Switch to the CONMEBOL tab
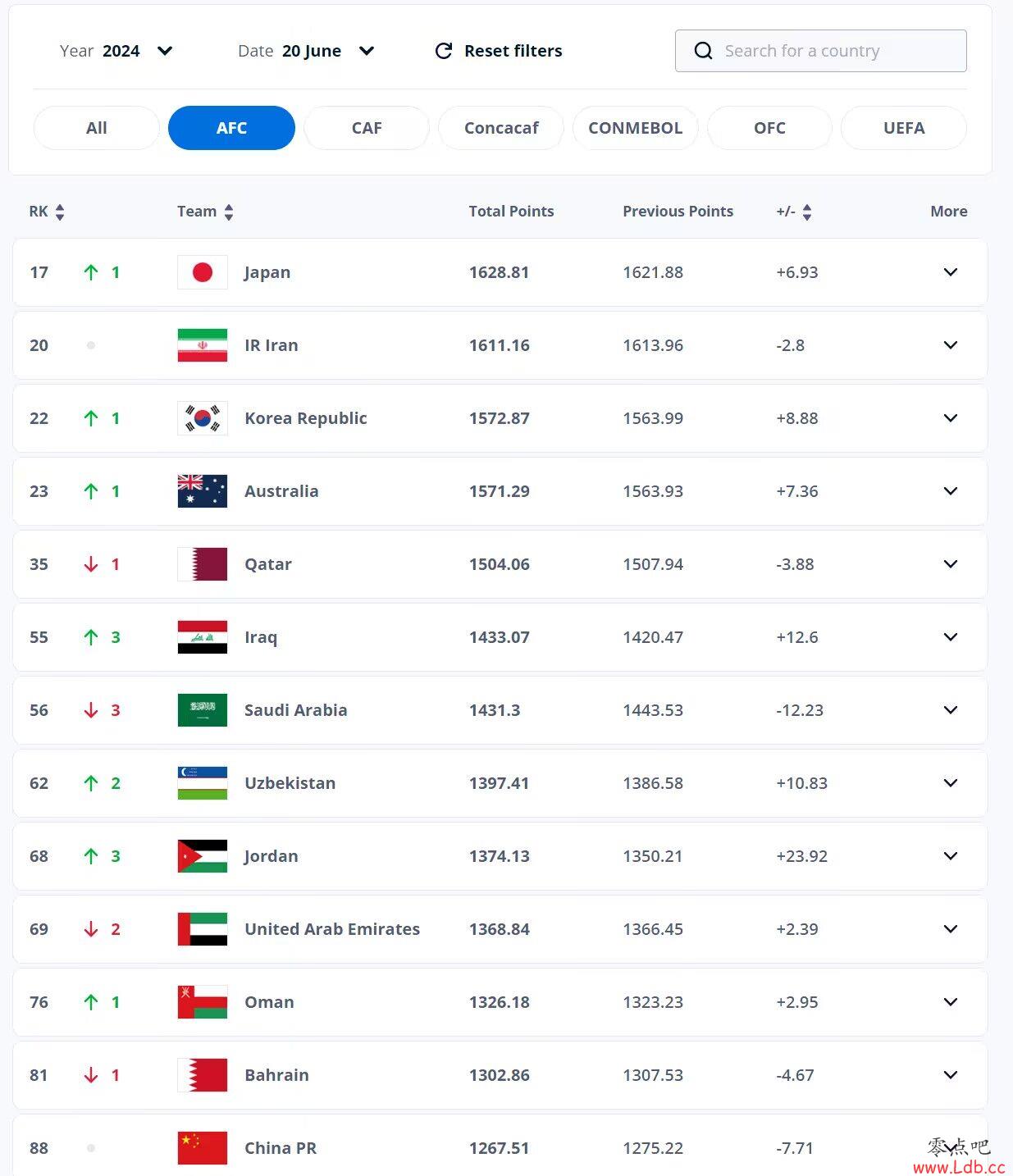This screenshot has height=1176, width=1013. [x=635, y=128]
